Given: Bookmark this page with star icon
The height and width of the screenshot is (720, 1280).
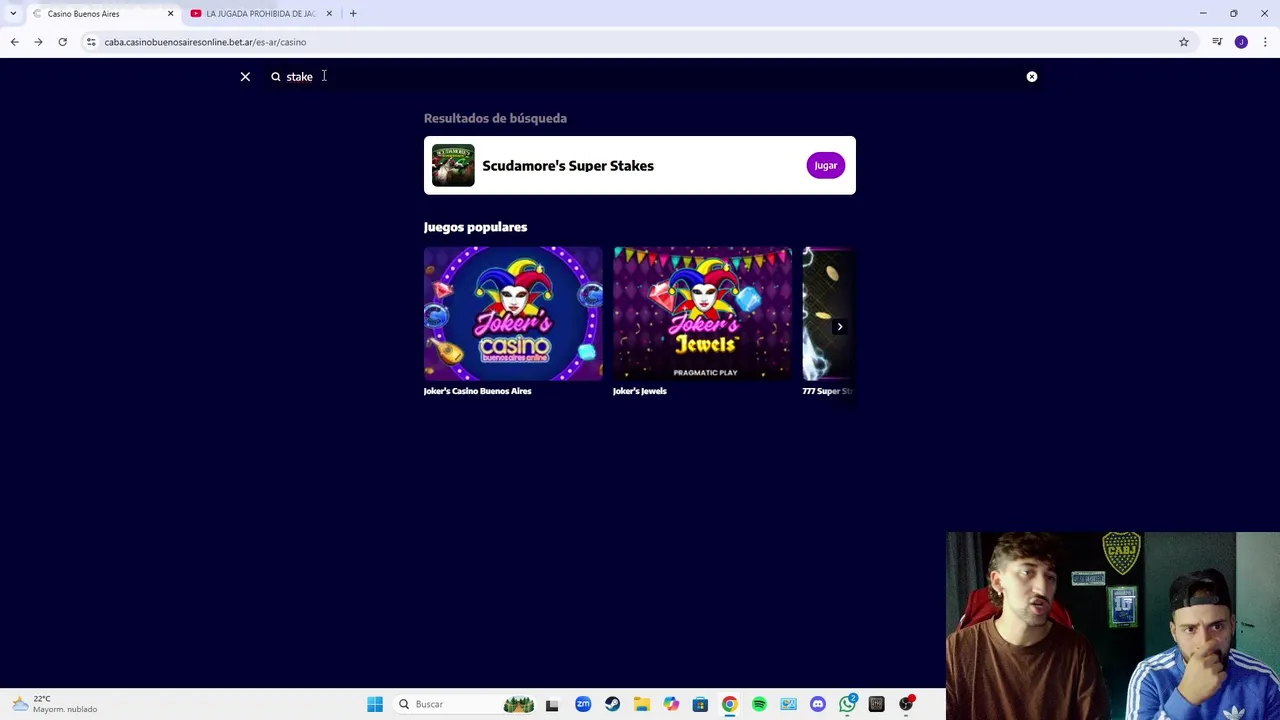Looking at the screenshot, I should pos(1184,42).
